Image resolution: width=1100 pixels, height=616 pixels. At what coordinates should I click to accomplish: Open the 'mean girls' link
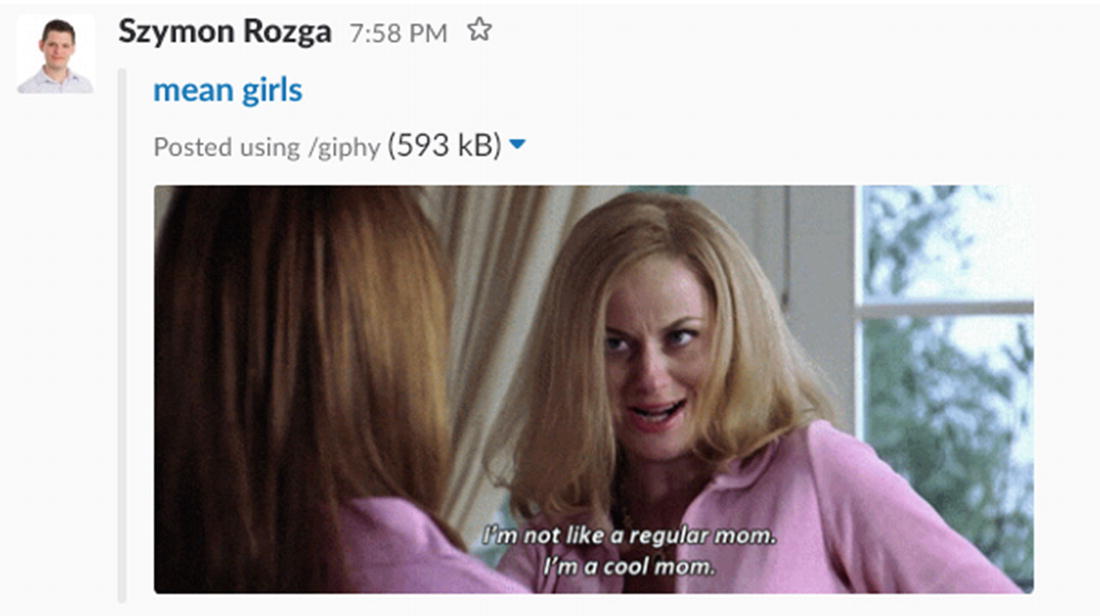[x=228, y=90]
